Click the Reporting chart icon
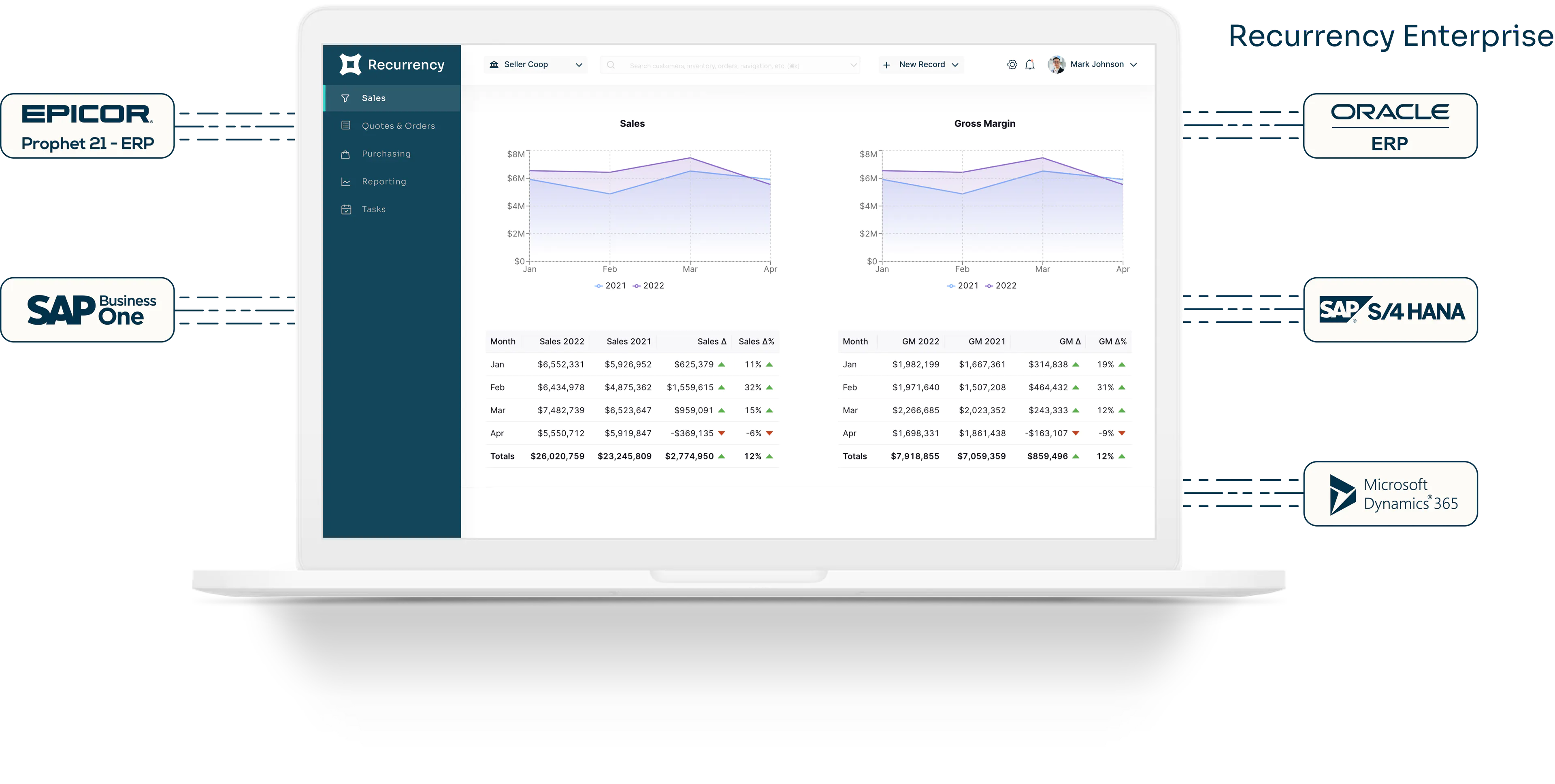This screenshot has width=1555, height=784. click(x=346, y=182)
